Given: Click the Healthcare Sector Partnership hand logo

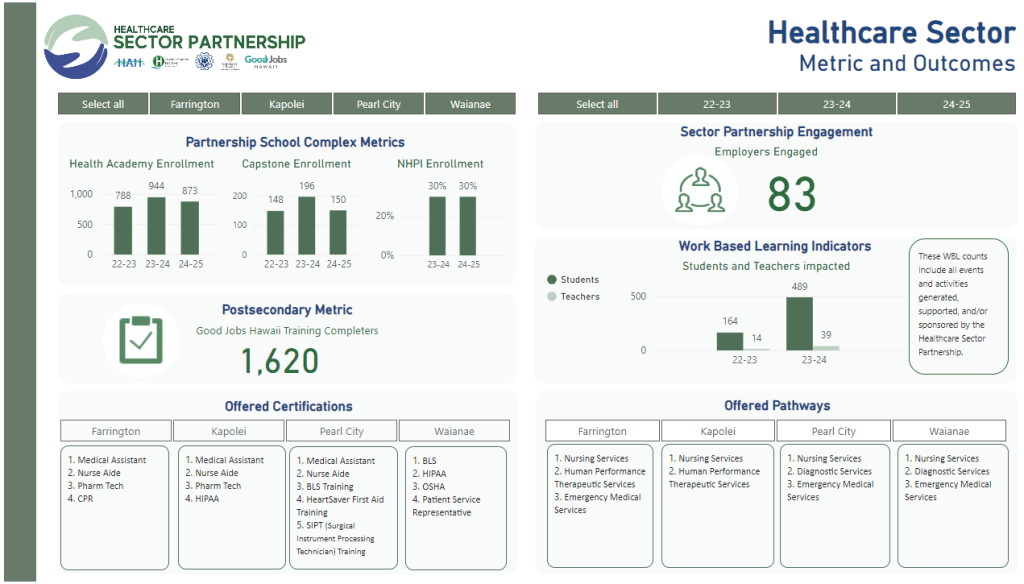Looking at the screenshot, I should click(76, 47).
